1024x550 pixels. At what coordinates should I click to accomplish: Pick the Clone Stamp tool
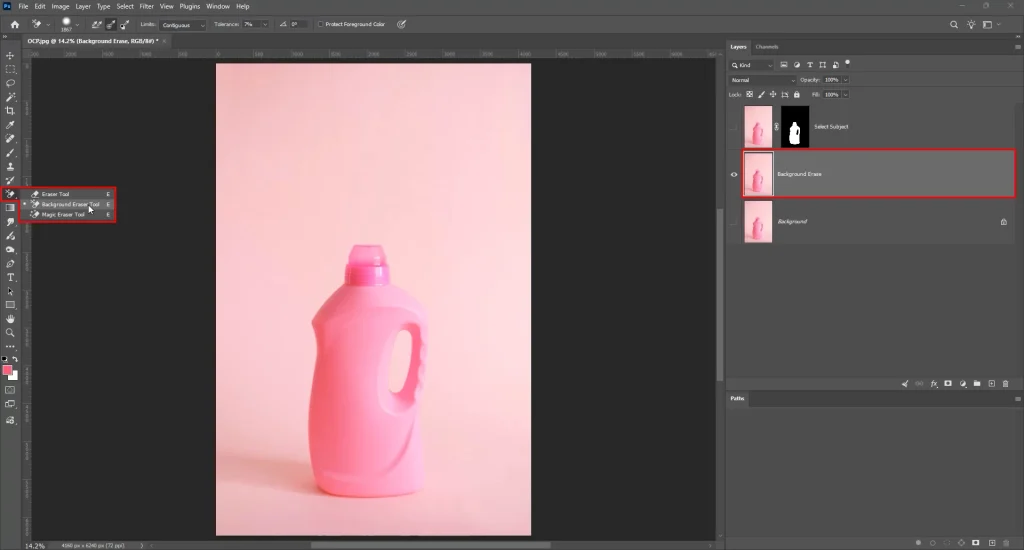(x=10, y=167)
